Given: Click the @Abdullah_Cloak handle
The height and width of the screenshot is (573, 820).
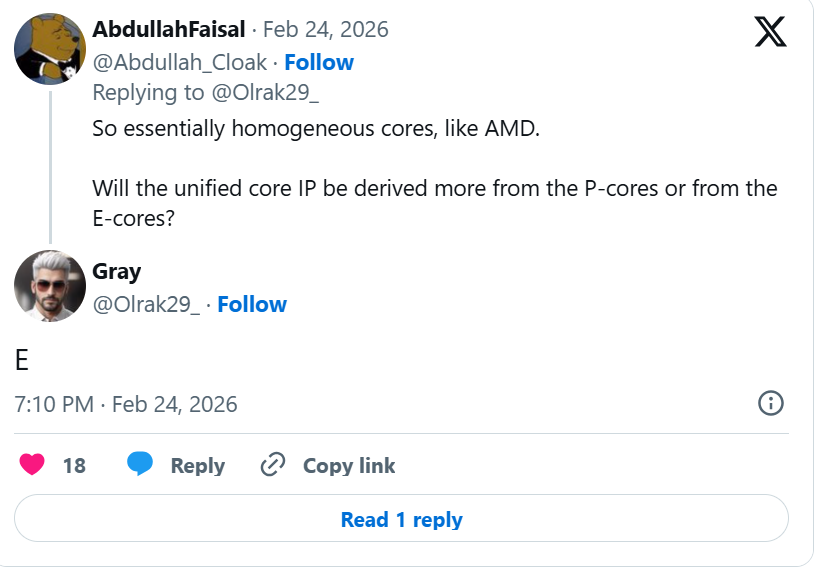Looking at the screenshot, I should click(x=180, y=62).
